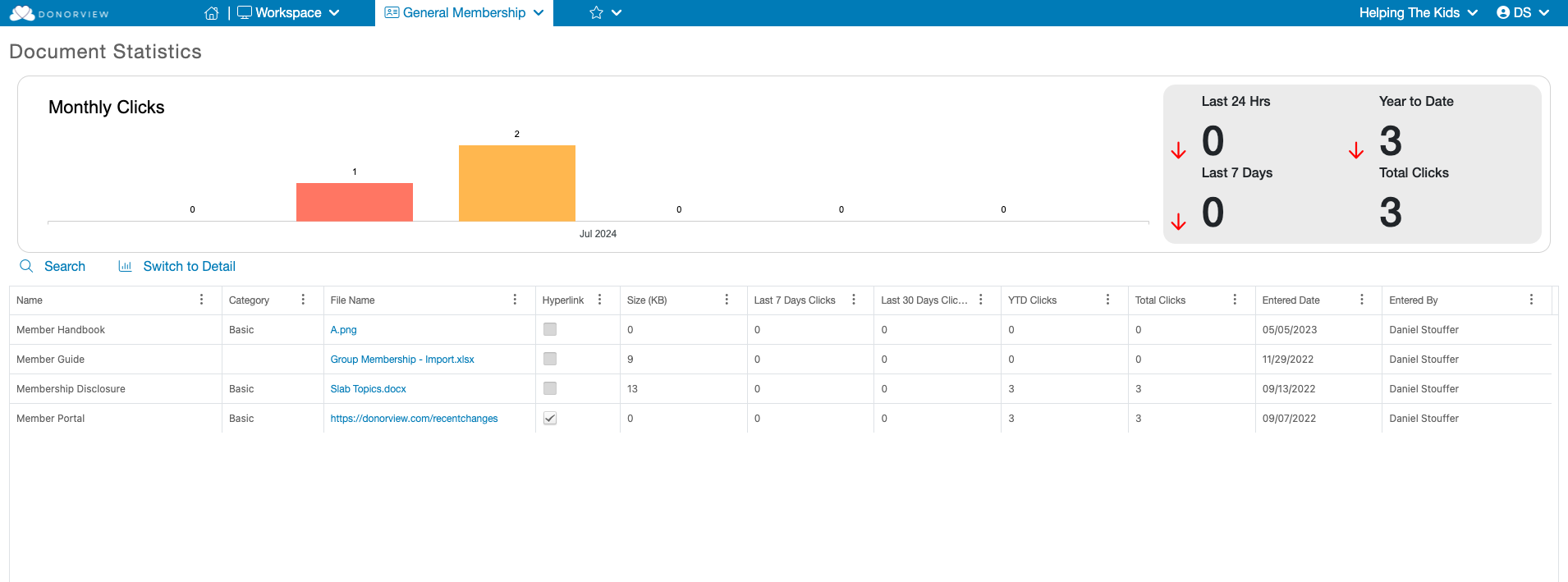Select the General Membership tab
The height and width of the screenshot is (582, 1568).
tap(464, 13)
